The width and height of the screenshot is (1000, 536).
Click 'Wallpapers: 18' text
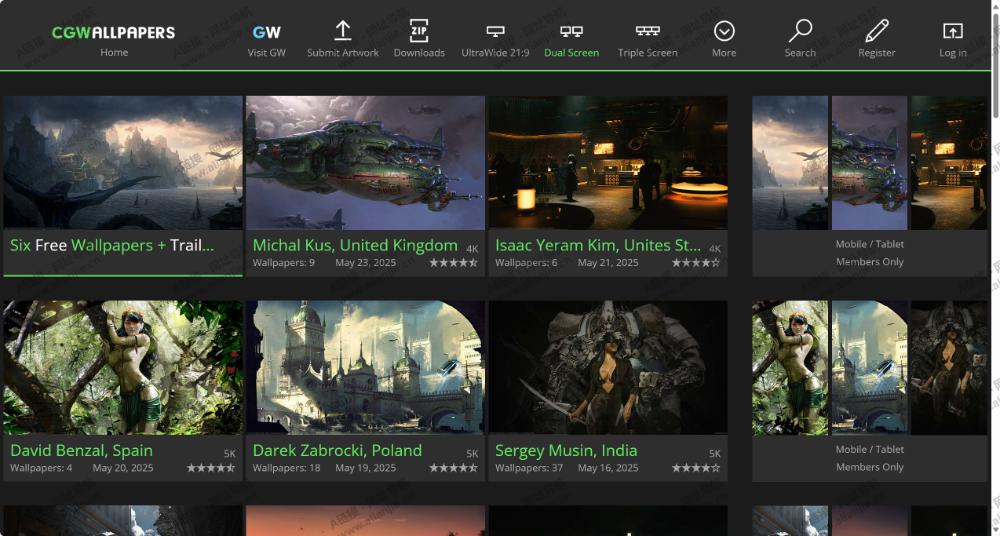click(x=286, y=468)
